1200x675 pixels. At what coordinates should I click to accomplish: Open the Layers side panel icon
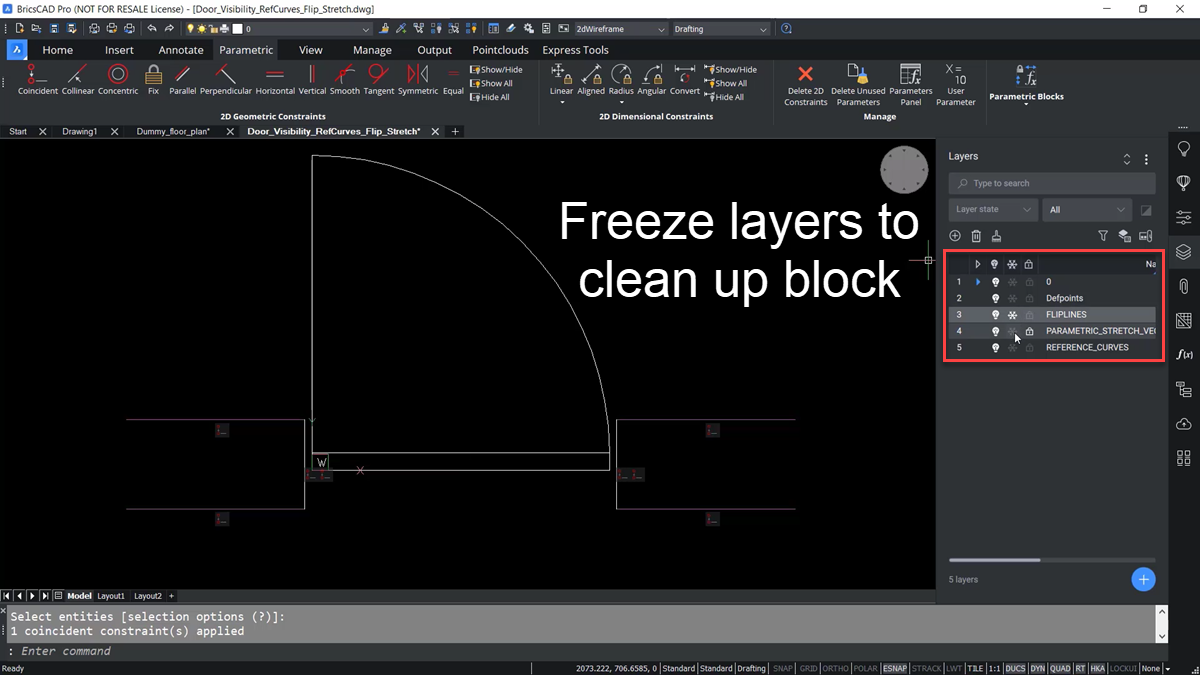point(1184,252)
